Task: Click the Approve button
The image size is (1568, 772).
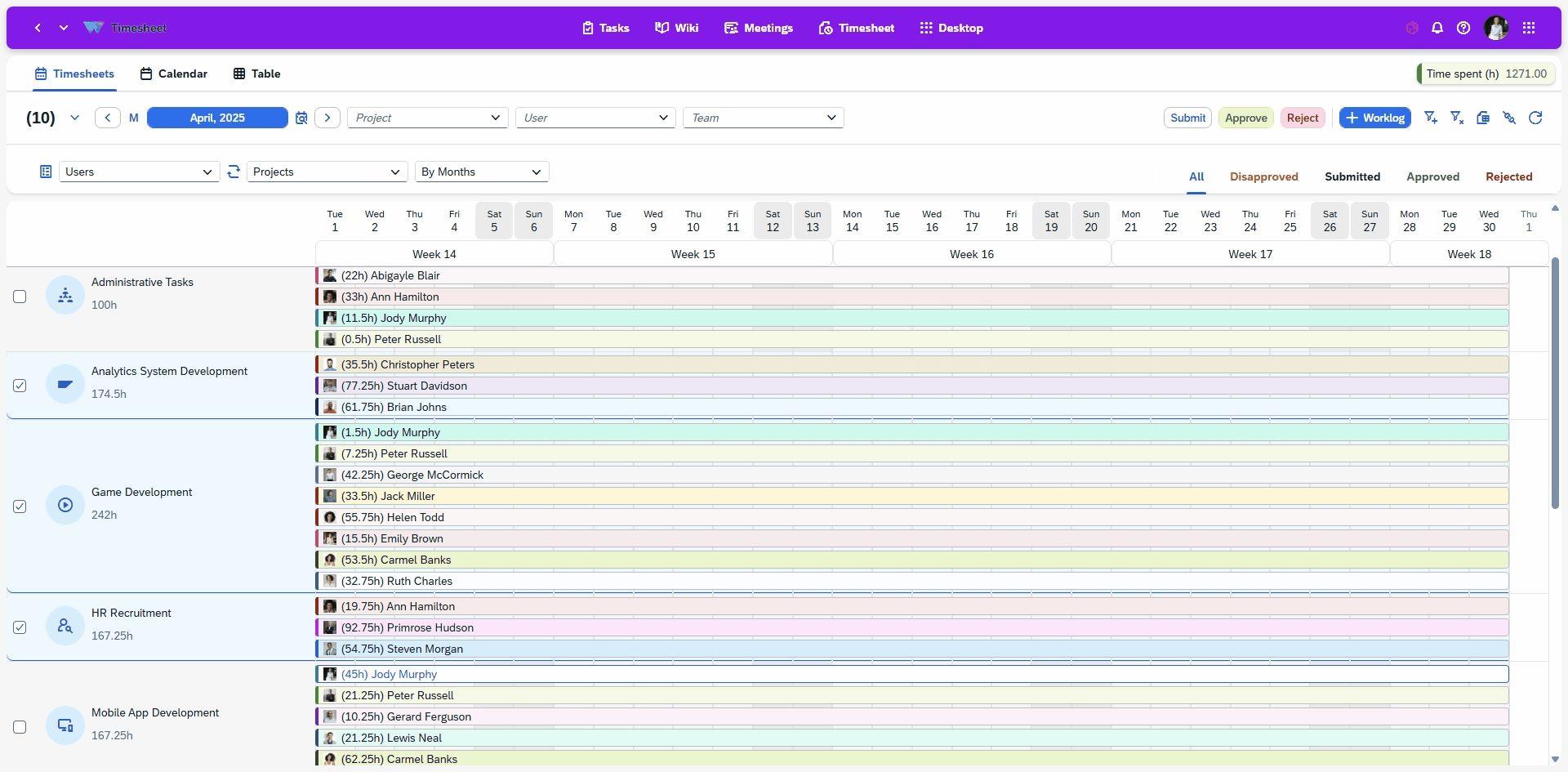Action: pos(1245,118)
